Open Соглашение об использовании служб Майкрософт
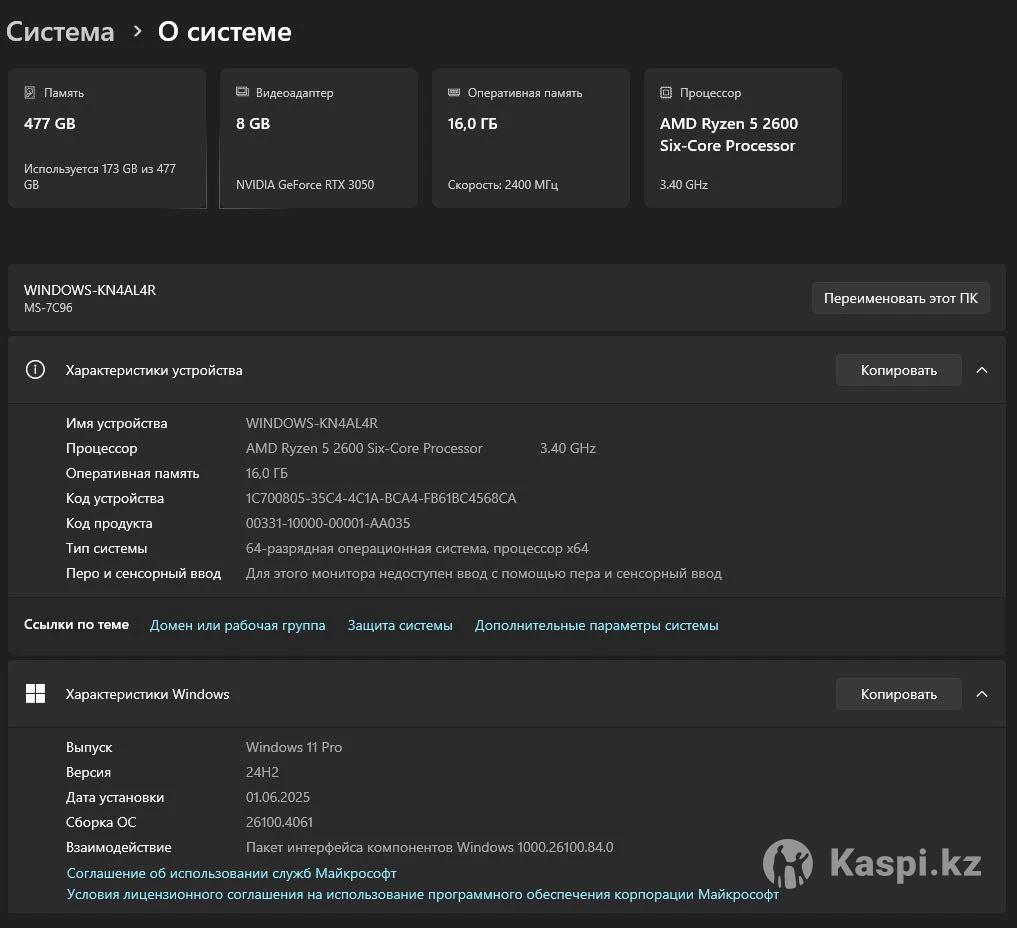 click(232, 874)
